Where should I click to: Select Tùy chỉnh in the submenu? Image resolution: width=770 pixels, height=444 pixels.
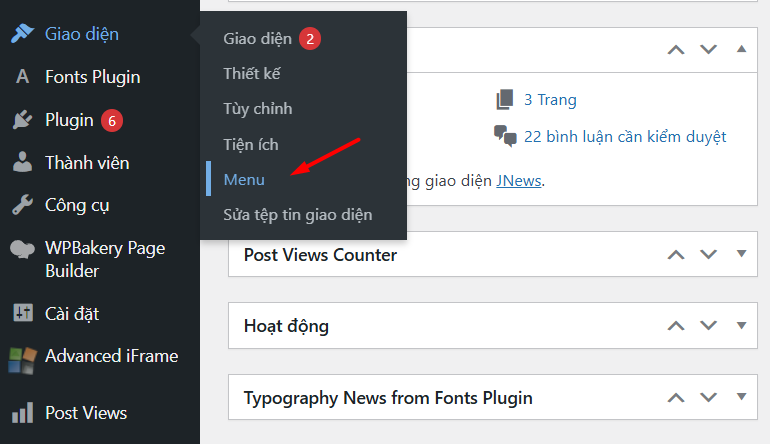[258, 109]
